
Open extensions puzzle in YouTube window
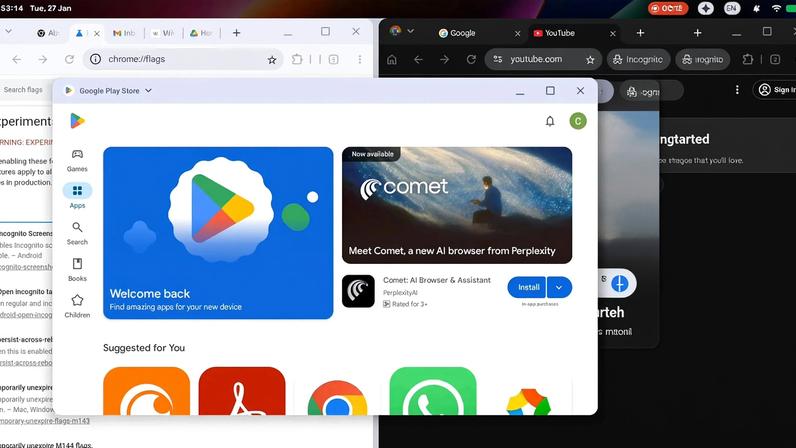pos(748,59)
